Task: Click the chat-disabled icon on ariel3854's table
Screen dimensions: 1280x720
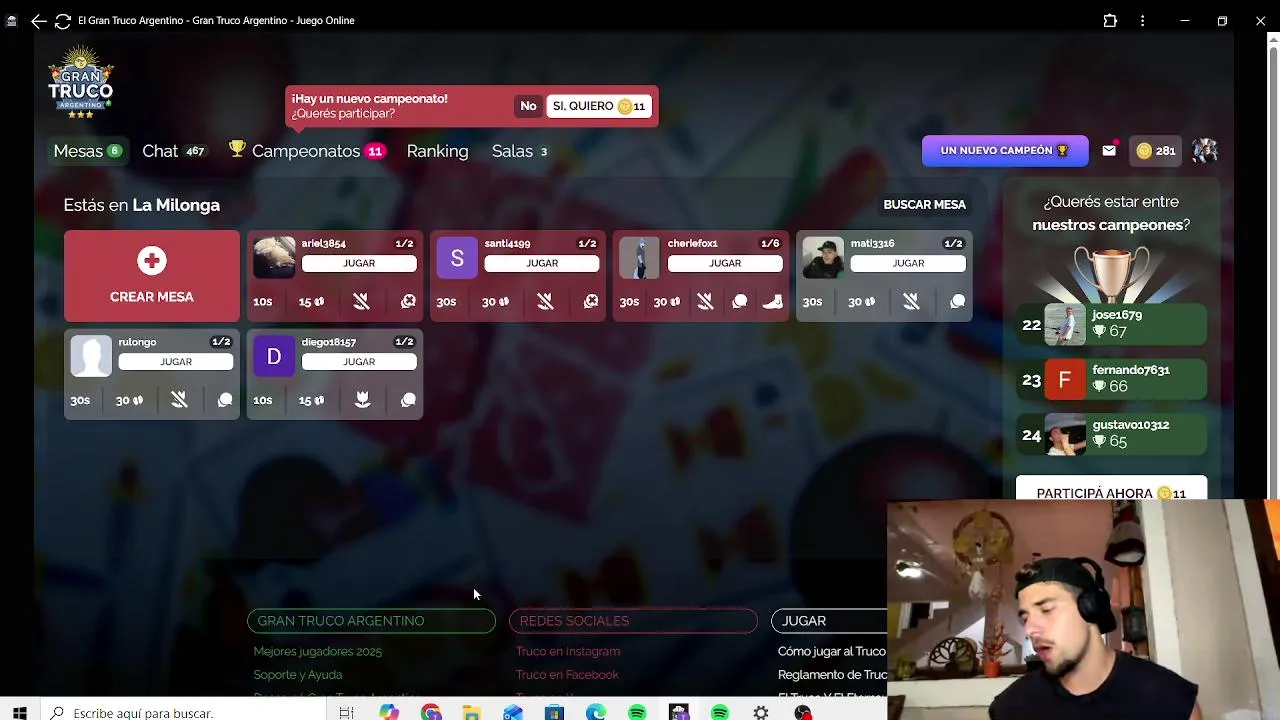Action: coord(408,301)
